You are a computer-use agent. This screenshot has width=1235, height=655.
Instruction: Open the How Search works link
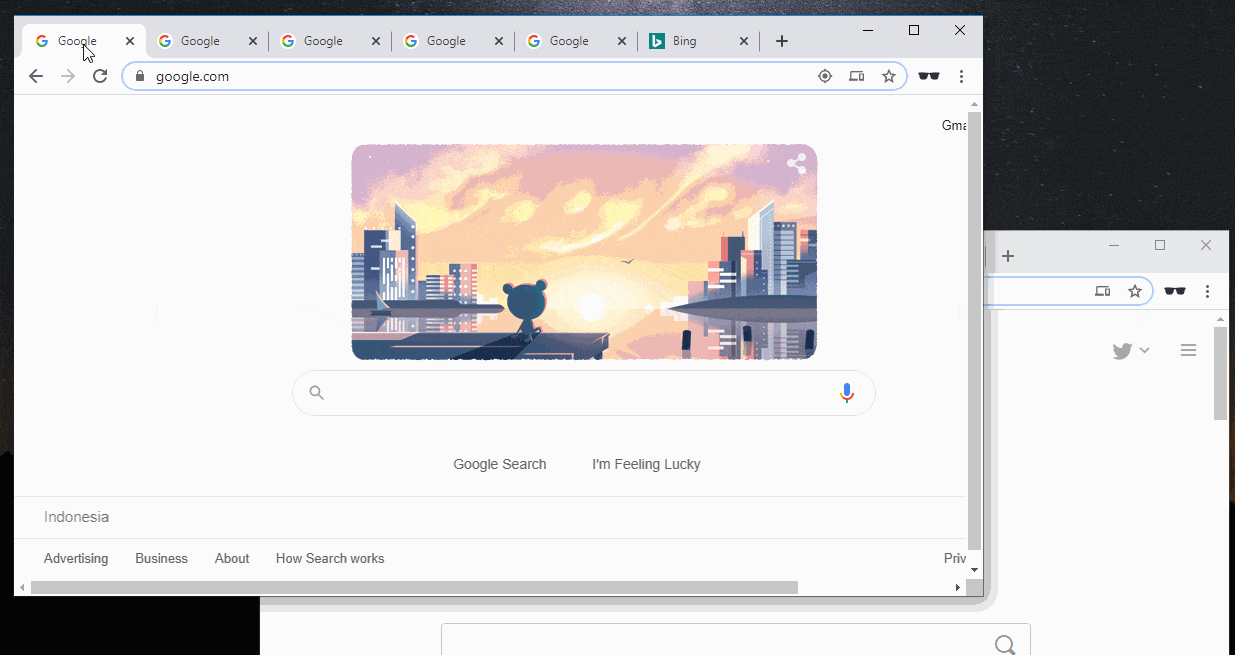click(x=330, y=559)
